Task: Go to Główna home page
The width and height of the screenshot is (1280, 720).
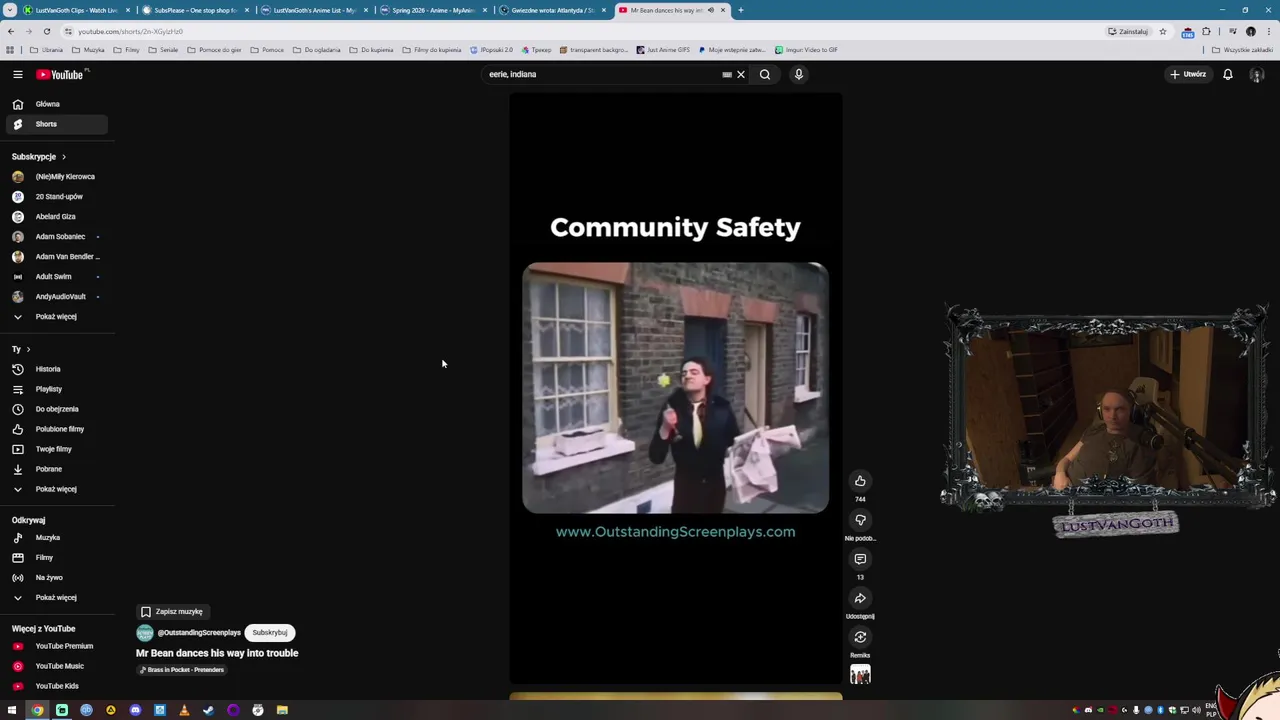Action: click(x=57, y=104)
